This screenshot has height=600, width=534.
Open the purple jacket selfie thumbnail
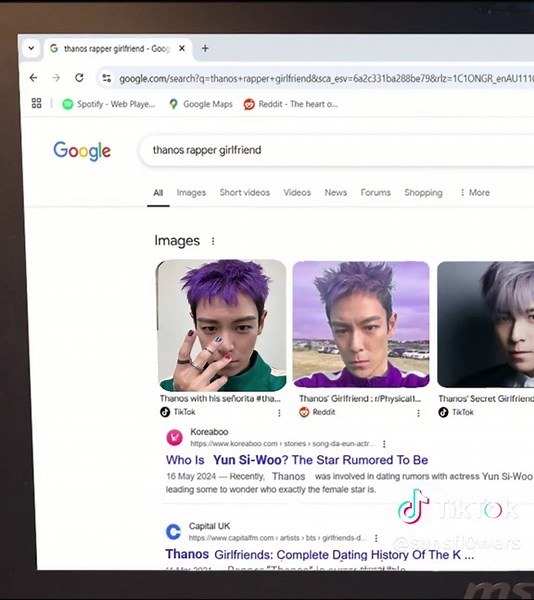tap(361, 324)
